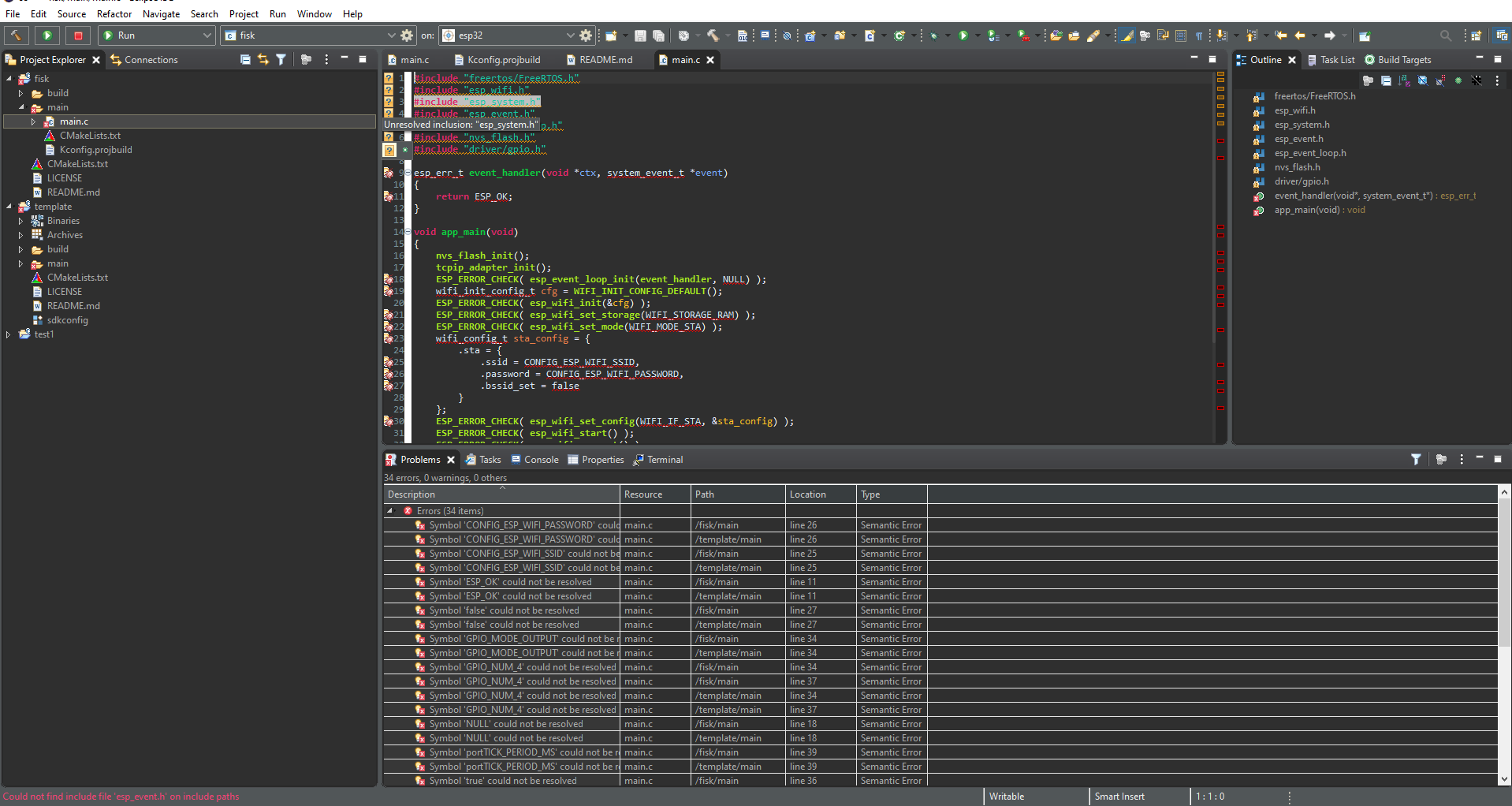Sort Problems by Description column header
This screenshot has height=806, width=1512.
click(x=501, y=494)
